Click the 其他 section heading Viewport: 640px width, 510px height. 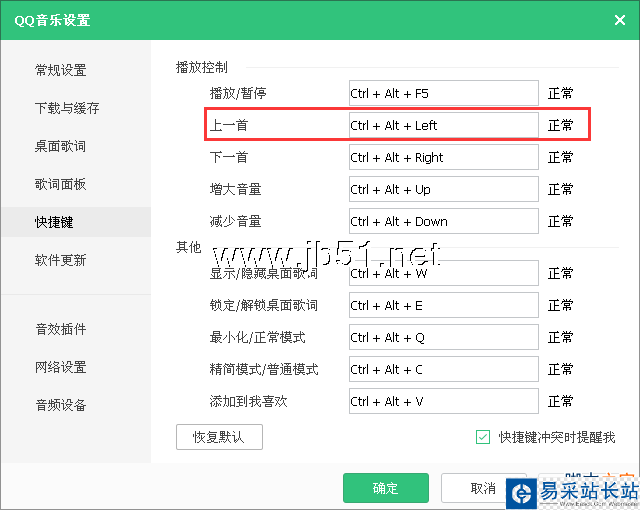[189, 247]
